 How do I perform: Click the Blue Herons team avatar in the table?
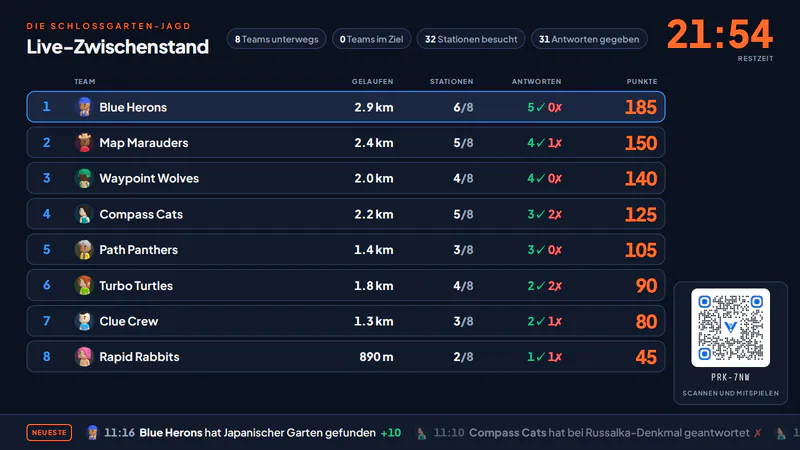click(84, 107)
